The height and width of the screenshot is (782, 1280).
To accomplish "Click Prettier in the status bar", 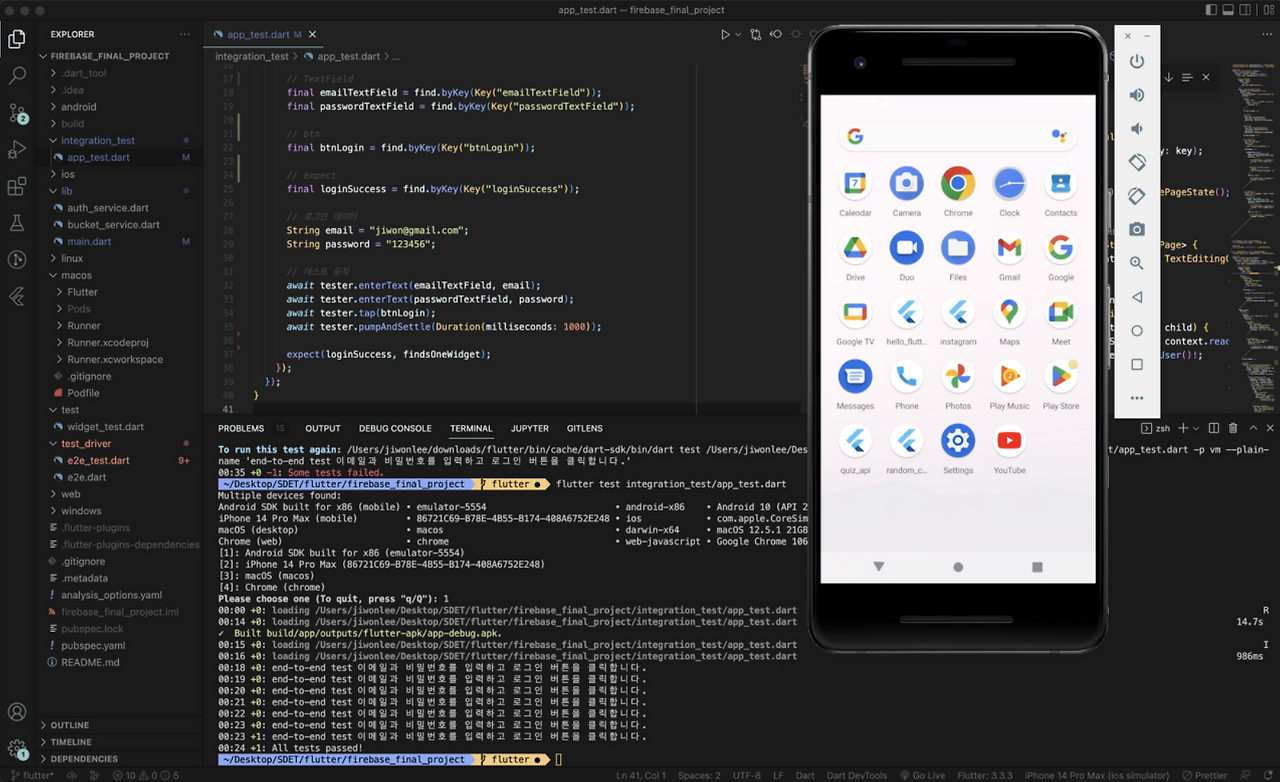I will (x=1204, y=775).
